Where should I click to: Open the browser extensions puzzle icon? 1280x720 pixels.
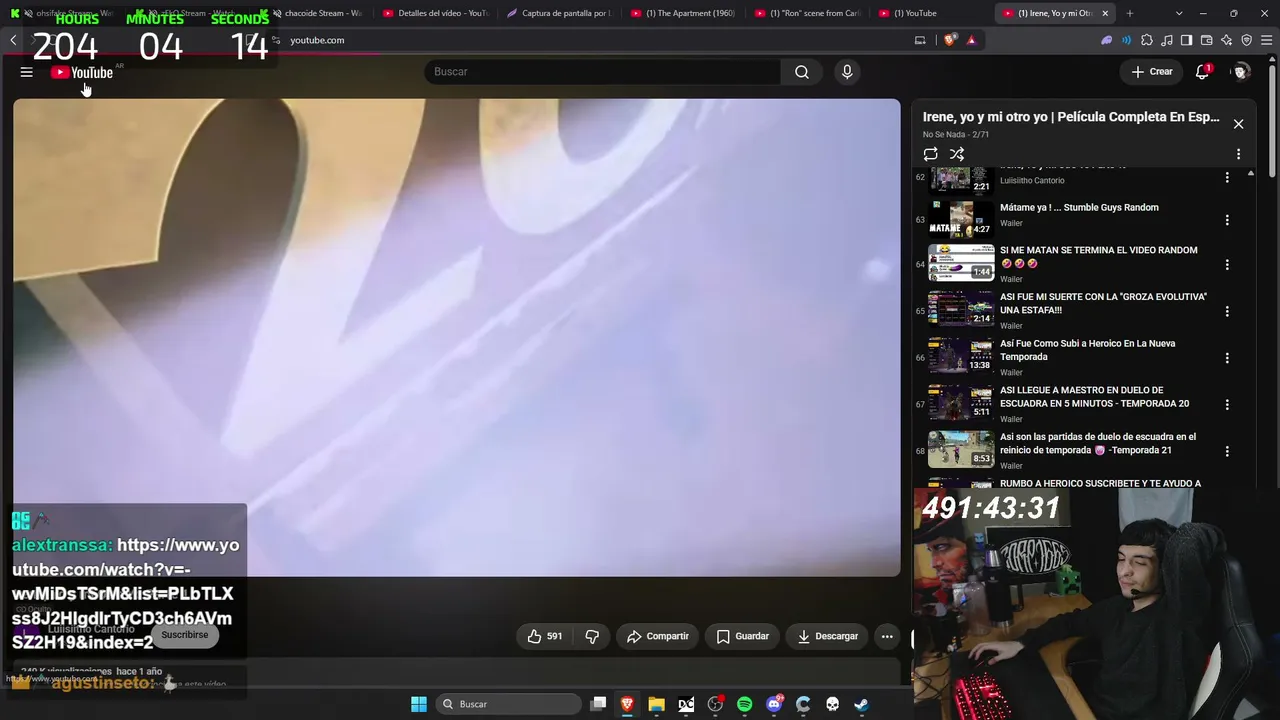[1147, 40]
